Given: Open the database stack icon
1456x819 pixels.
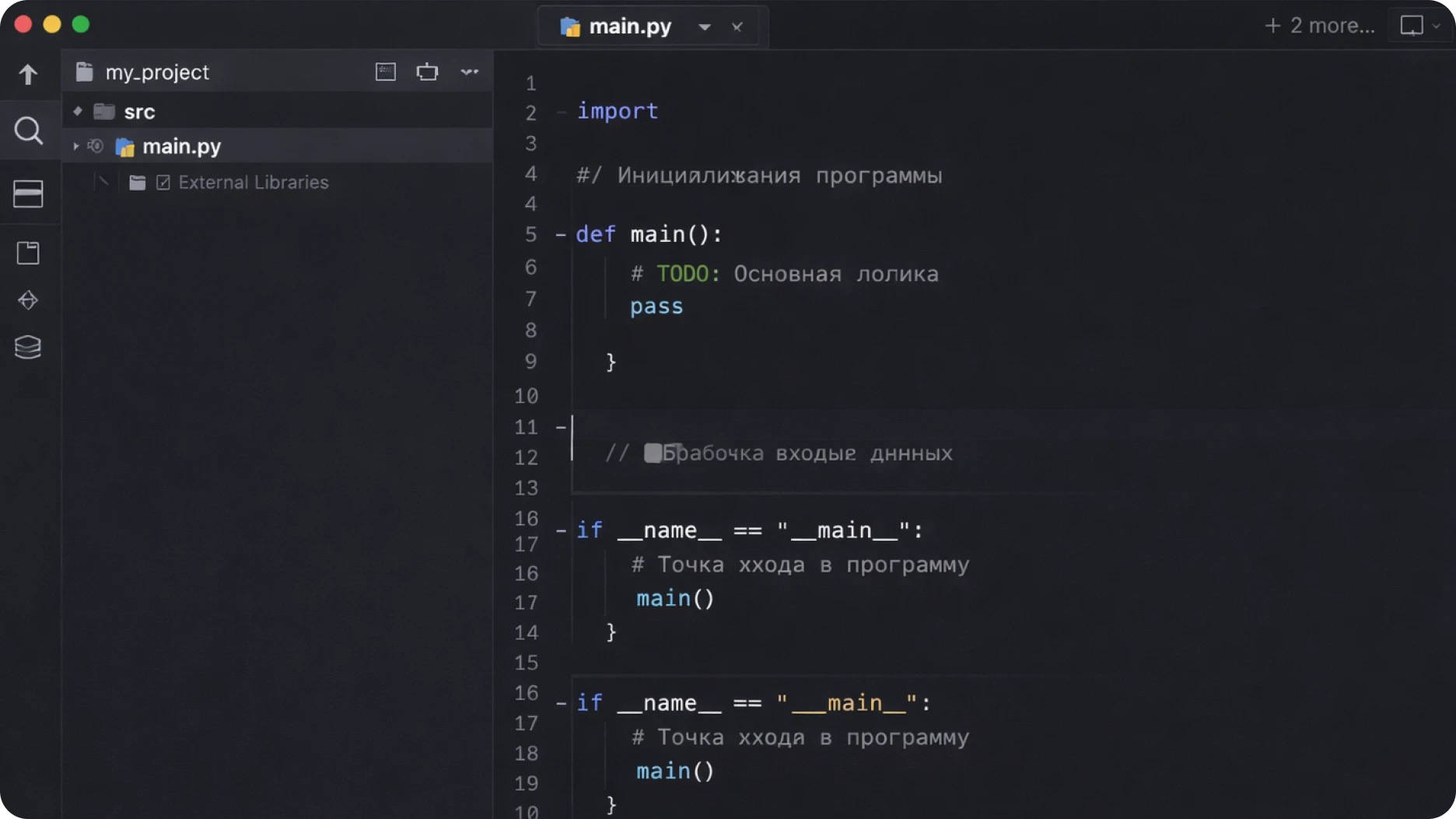Looking at the screenshot, I should (28, 347).
